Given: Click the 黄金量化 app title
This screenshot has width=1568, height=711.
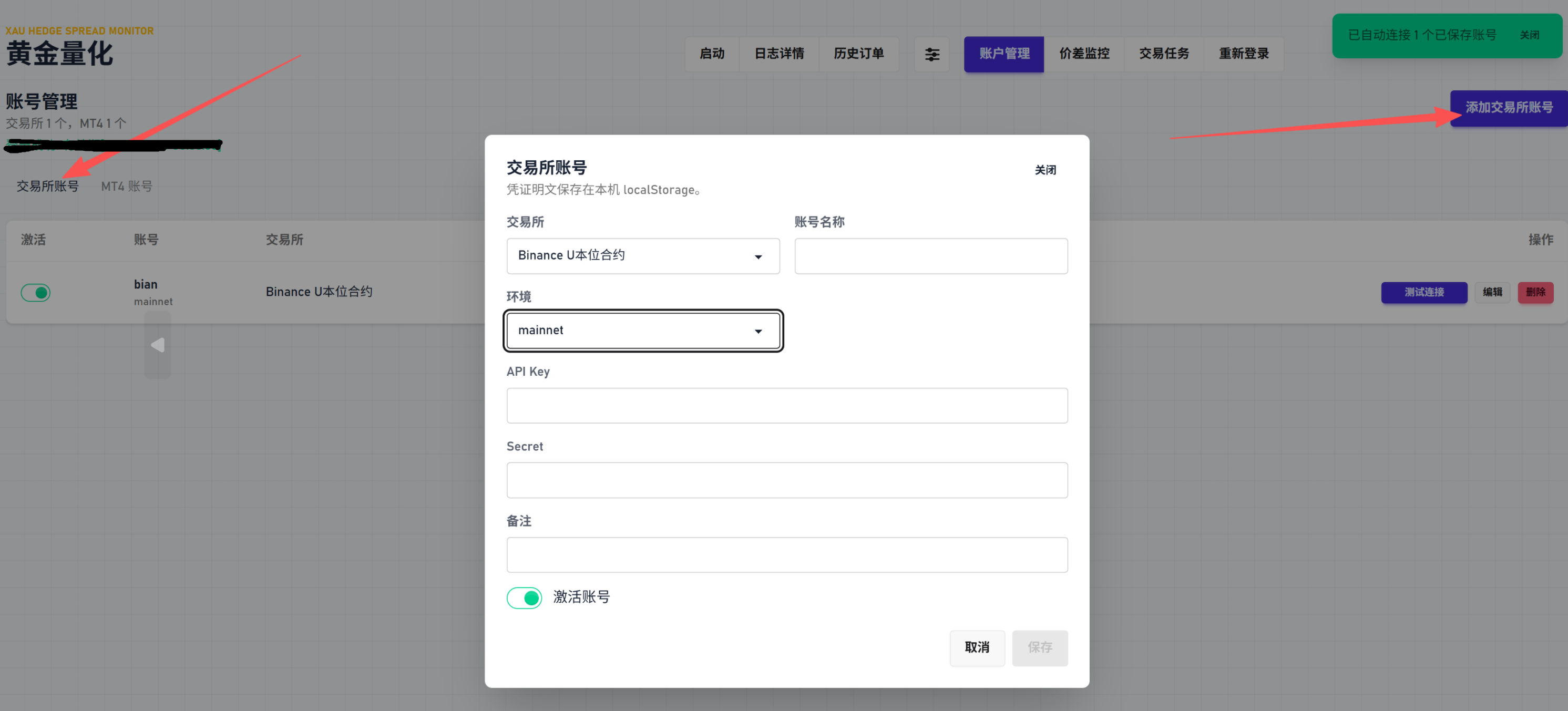Looking at the screenshot, I should click(59, 54).
